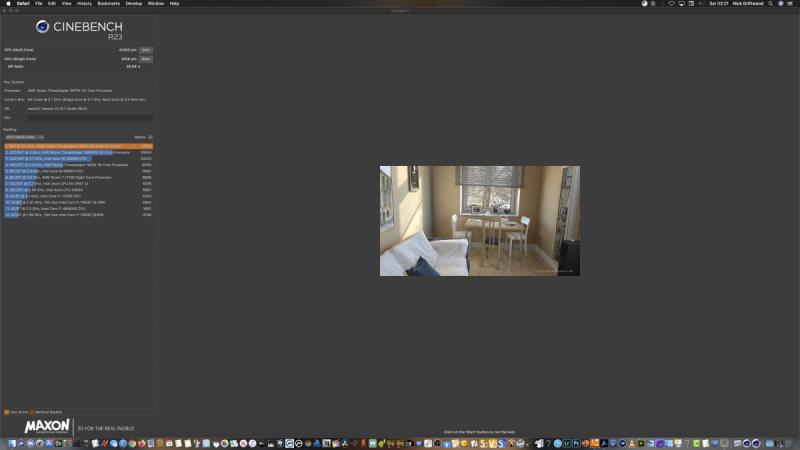Screen dimensions: 800x450
Task: Click the Cores x GHz value
Action: [90, 99]
